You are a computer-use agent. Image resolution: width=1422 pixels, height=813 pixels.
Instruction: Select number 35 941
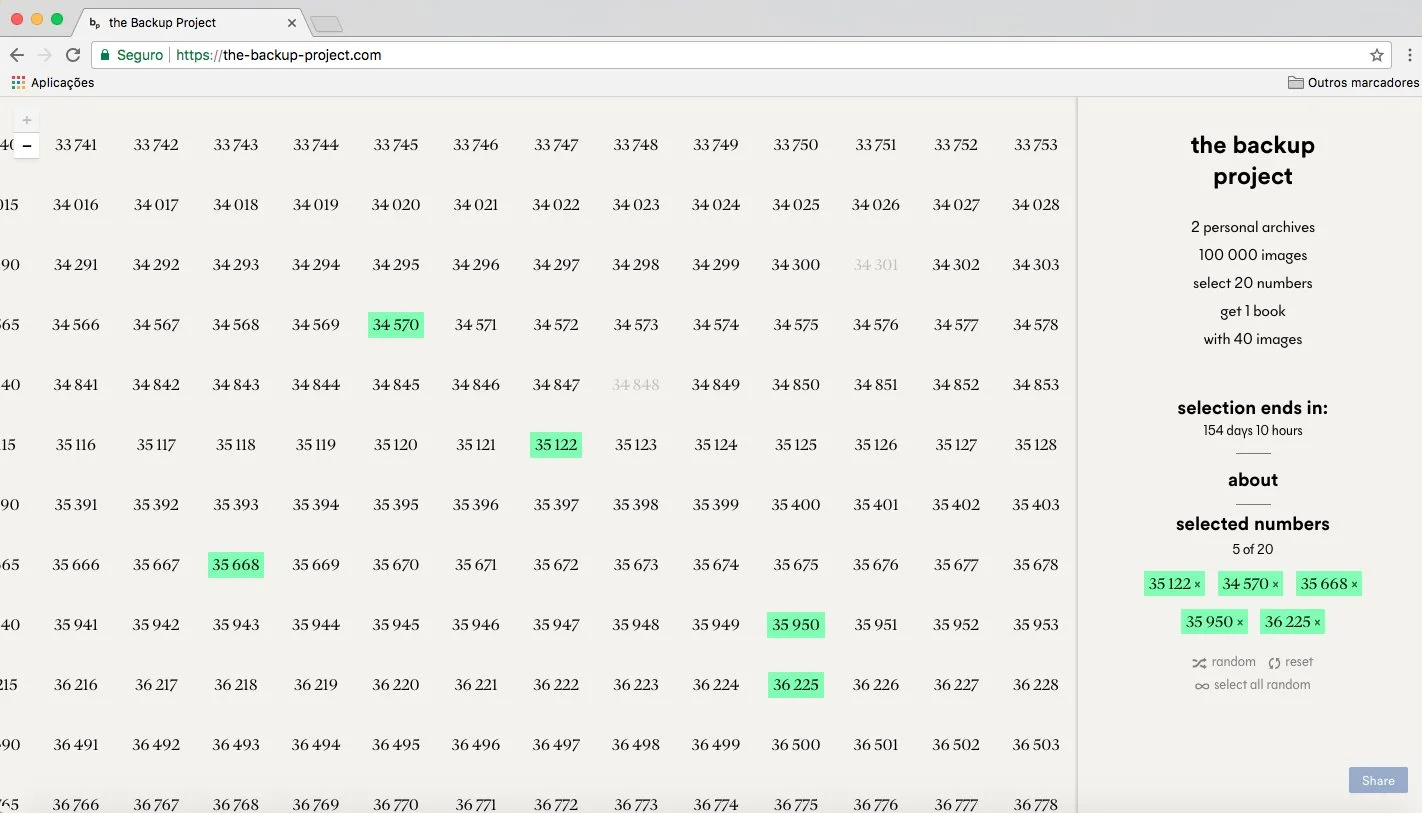(76, 625)
